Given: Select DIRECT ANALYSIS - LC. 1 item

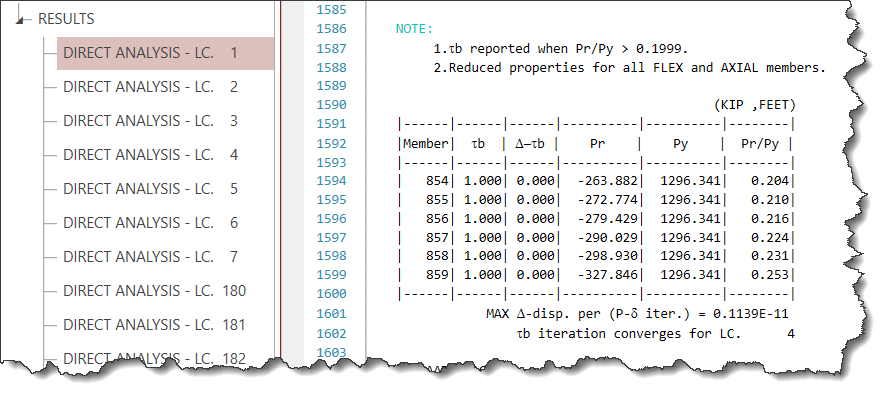Looking at the screenshot, I should tap(165, 53).
